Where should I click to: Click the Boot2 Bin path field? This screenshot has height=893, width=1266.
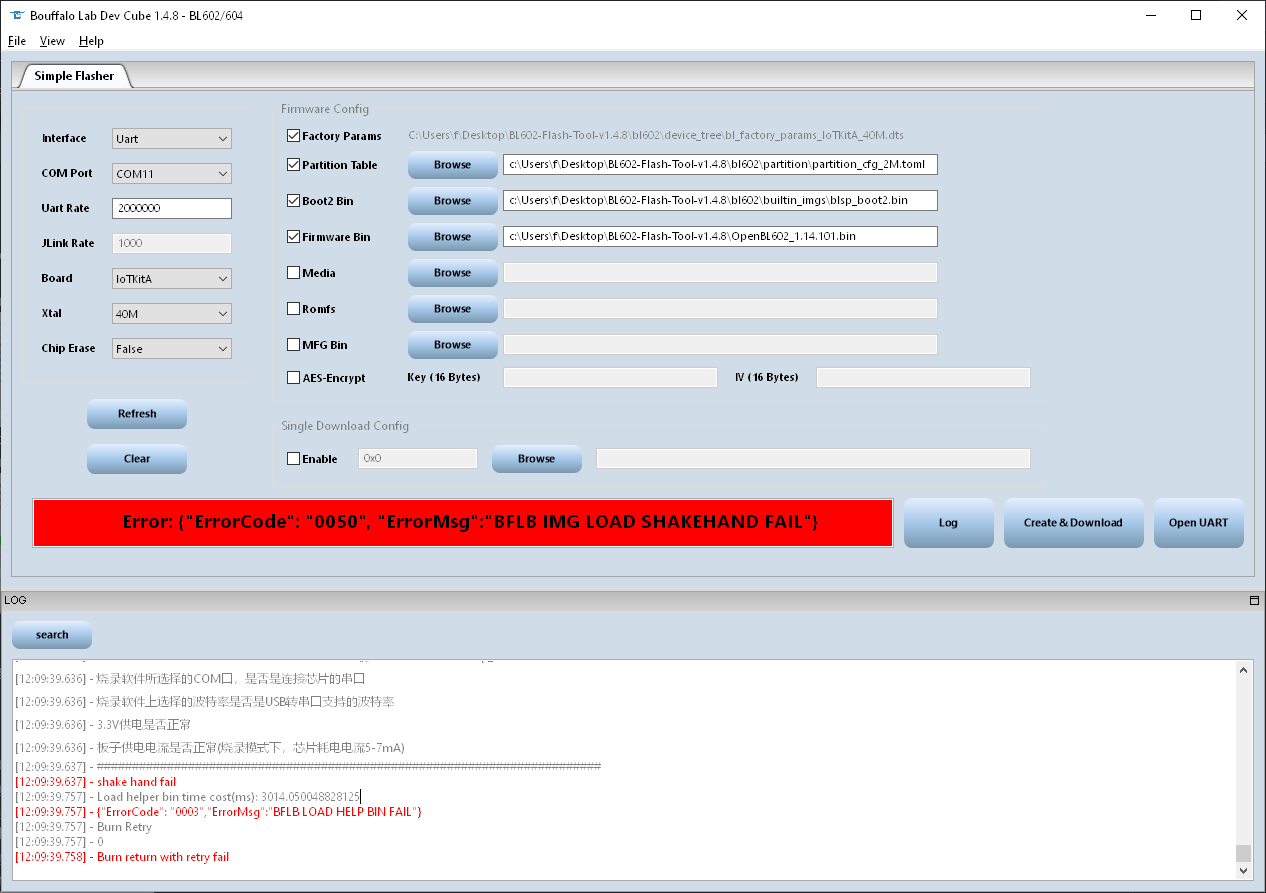(x=720, y=201)
